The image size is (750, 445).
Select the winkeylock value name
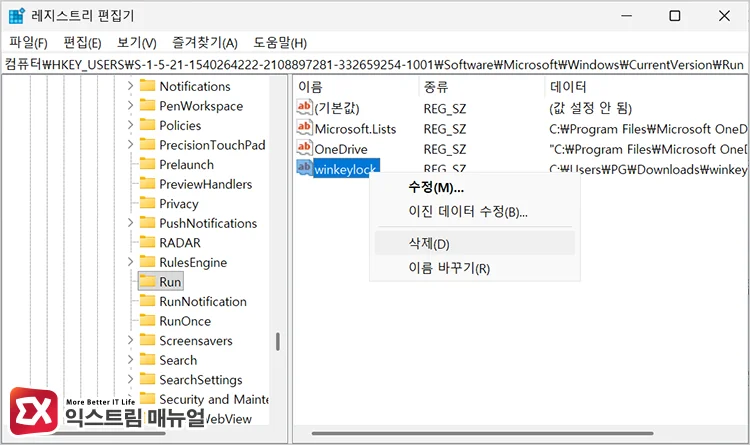346,168
